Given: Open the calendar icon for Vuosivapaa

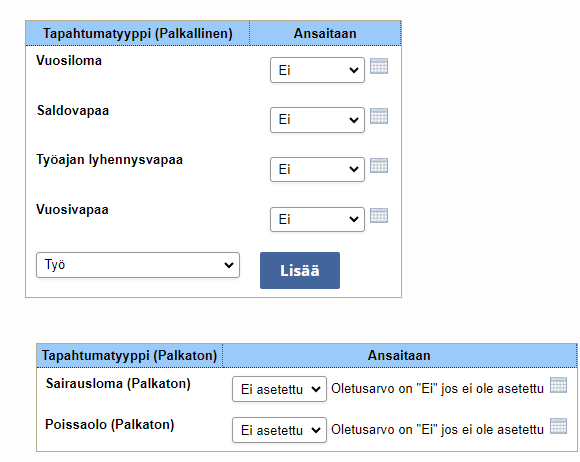Looking at the screenshot, I should click(x=379, y=216).
